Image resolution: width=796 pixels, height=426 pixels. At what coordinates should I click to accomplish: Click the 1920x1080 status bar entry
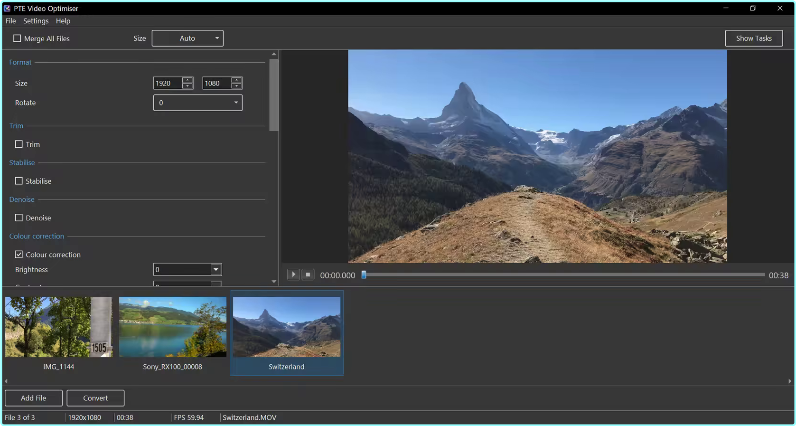coord(84,417)
